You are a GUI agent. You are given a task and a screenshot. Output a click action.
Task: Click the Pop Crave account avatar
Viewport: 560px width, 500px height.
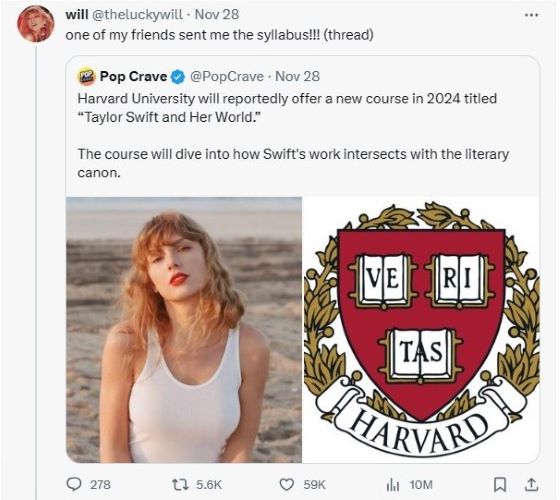tap(86, 76)
